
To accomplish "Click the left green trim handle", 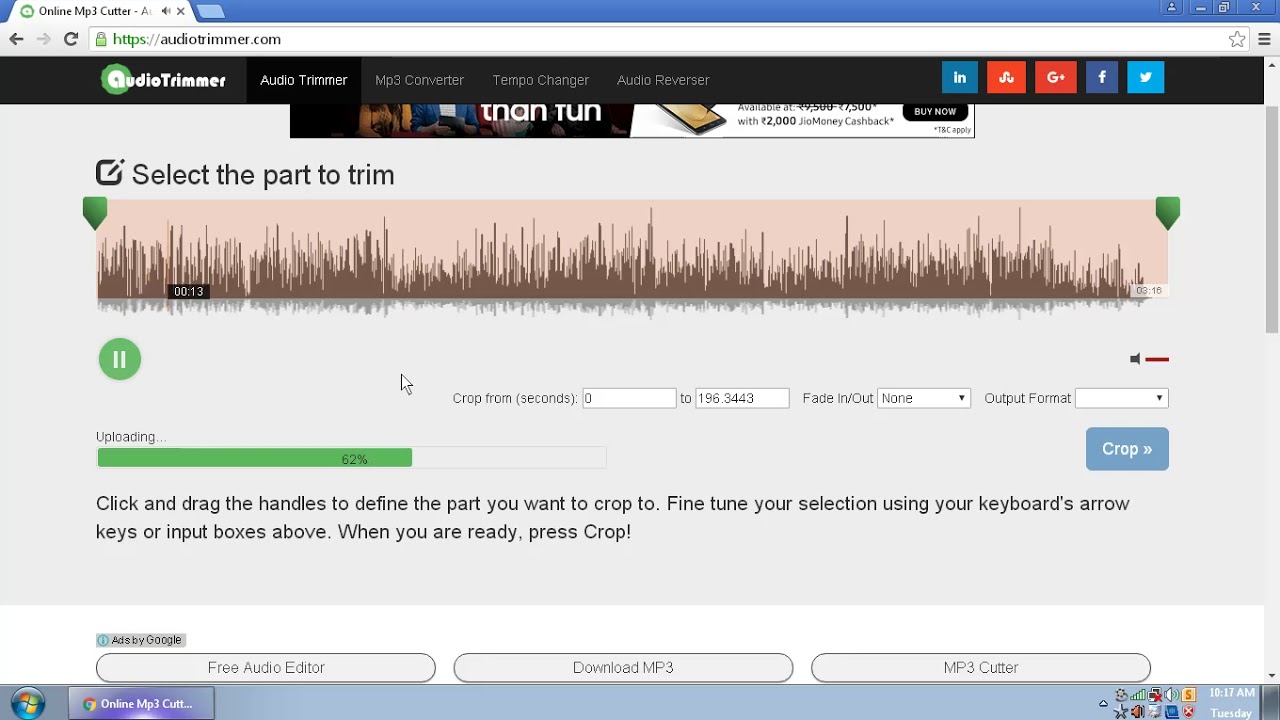I will 95,213.
